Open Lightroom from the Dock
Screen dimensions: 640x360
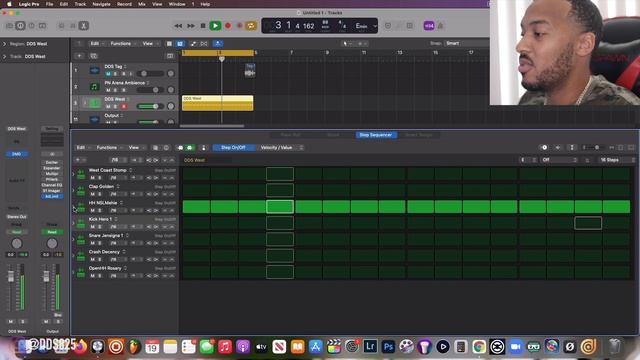[370, 347]
